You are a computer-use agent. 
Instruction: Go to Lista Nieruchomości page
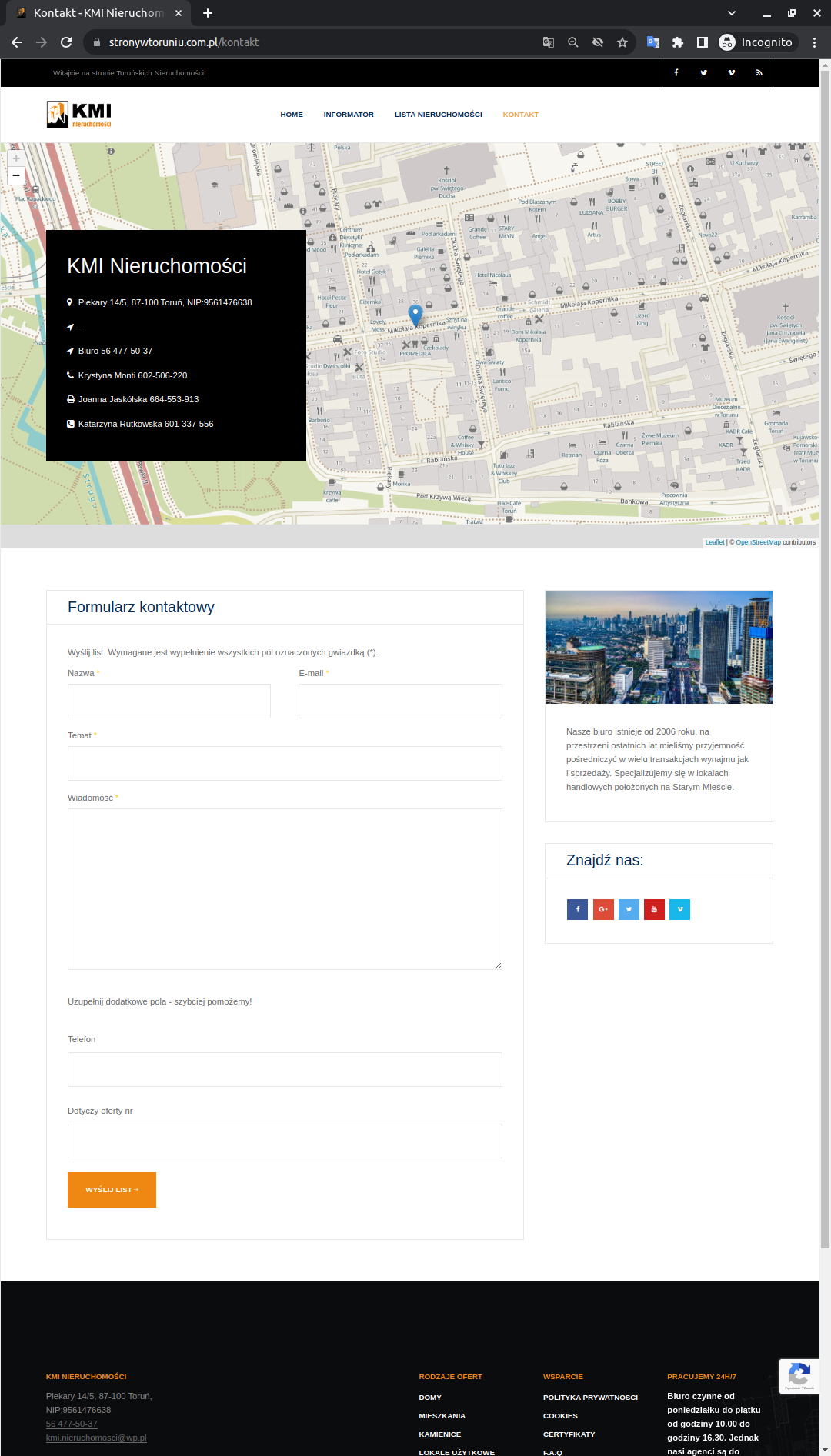pyautogui.click(x=438, y=115)
